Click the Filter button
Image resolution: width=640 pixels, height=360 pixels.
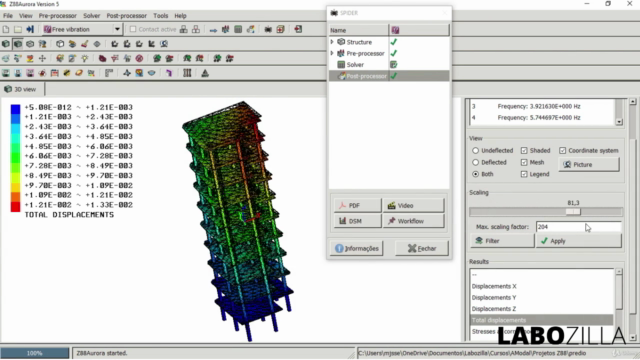click(502, 241)
